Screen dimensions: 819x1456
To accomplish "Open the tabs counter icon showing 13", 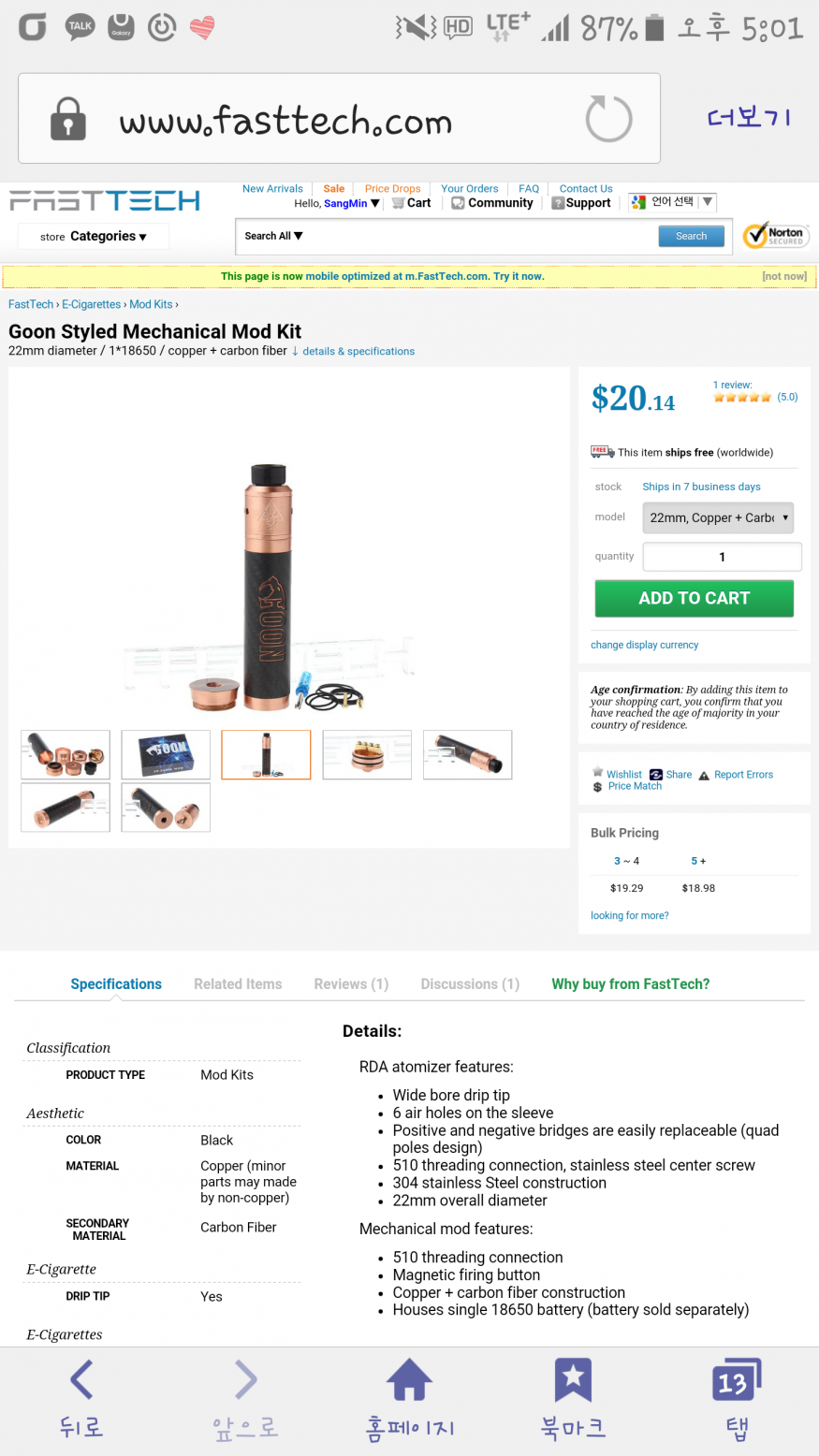I will tap(737, 1379).
